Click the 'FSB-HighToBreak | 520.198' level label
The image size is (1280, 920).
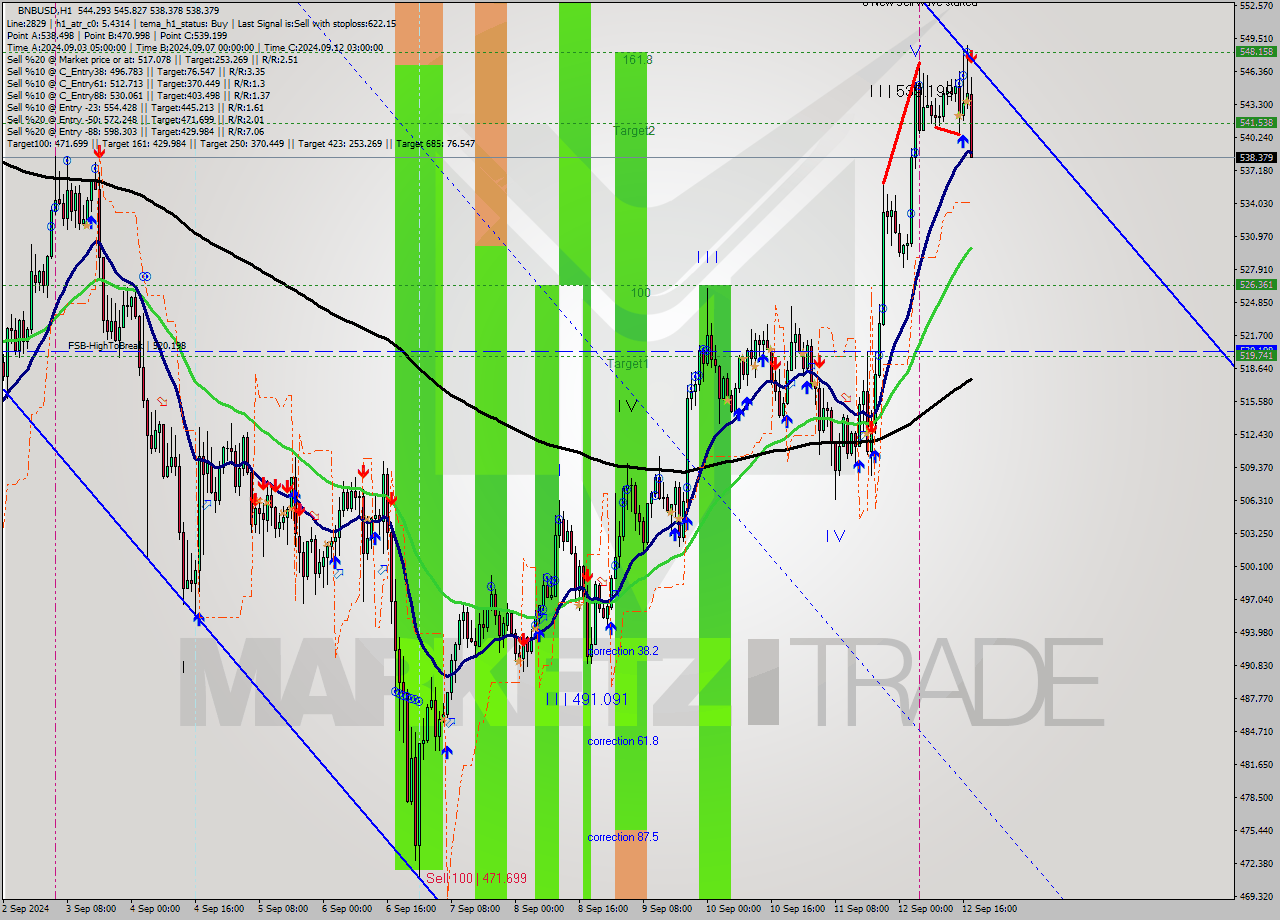(x=127, y=346)
